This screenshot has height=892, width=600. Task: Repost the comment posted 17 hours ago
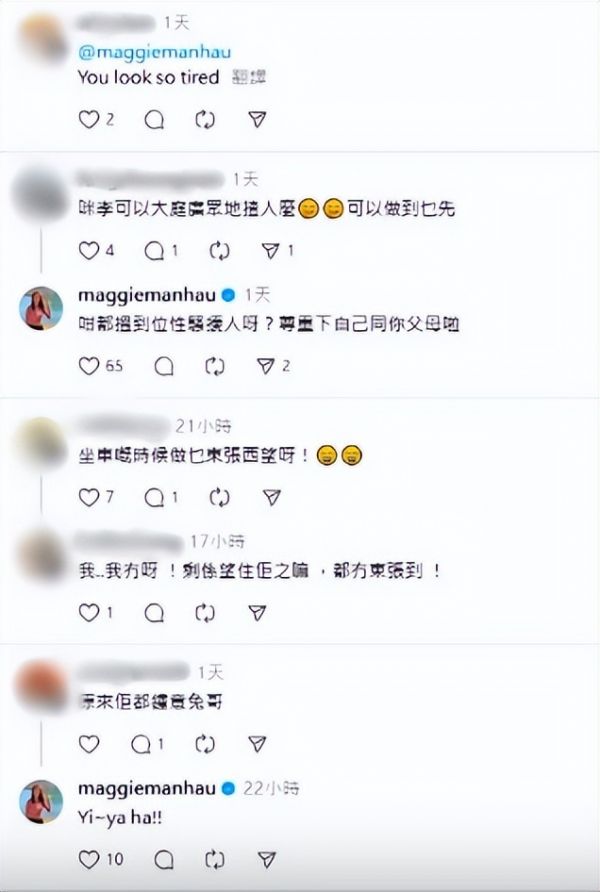point(205,613)
